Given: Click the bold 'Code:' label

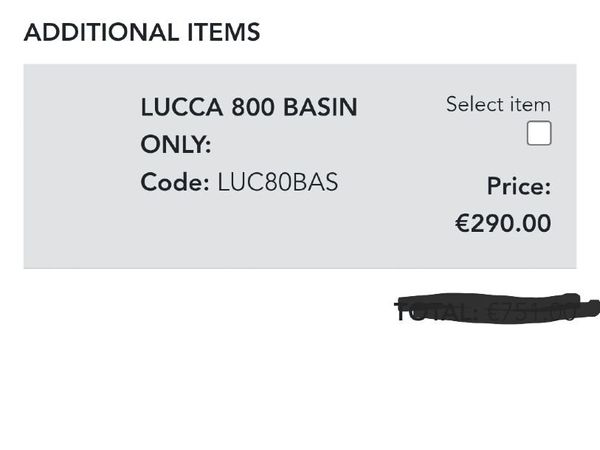Looking at the screenshot, I should [175, 183].
